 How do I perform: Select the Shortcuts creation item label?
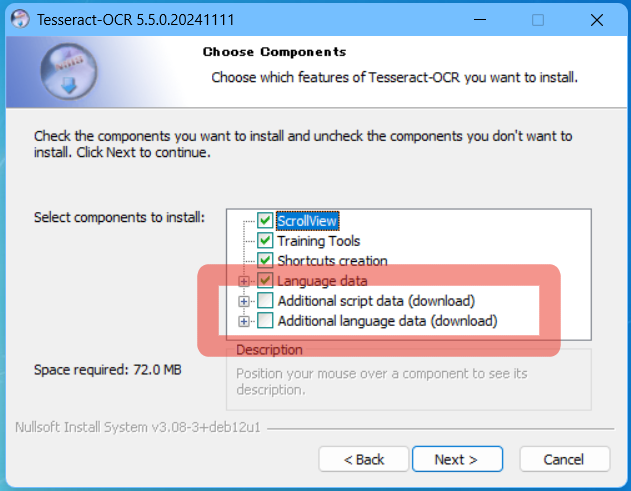coord(332,261)
